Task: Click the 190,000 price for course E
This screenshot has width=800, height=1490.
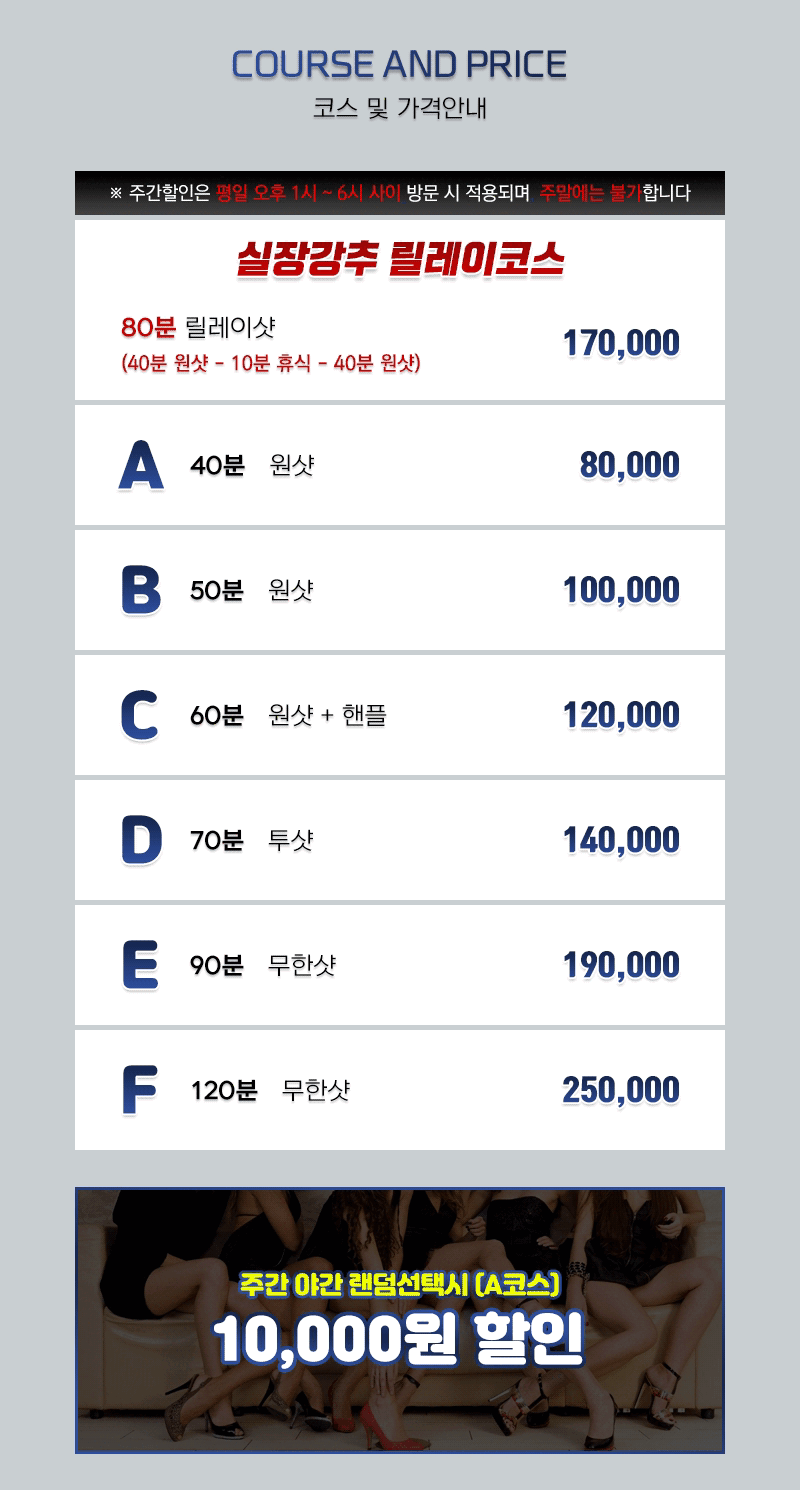Action: 621,965
